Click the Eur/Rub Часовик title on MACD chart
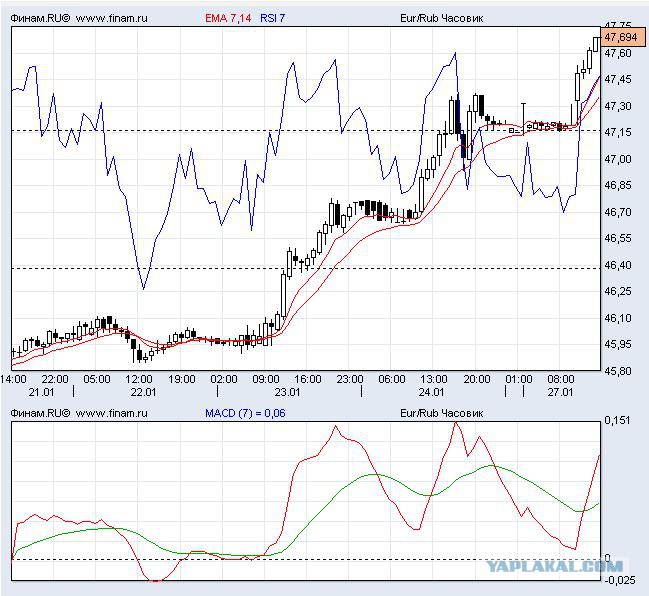This screenshot has height=596, width=649. 441,413
